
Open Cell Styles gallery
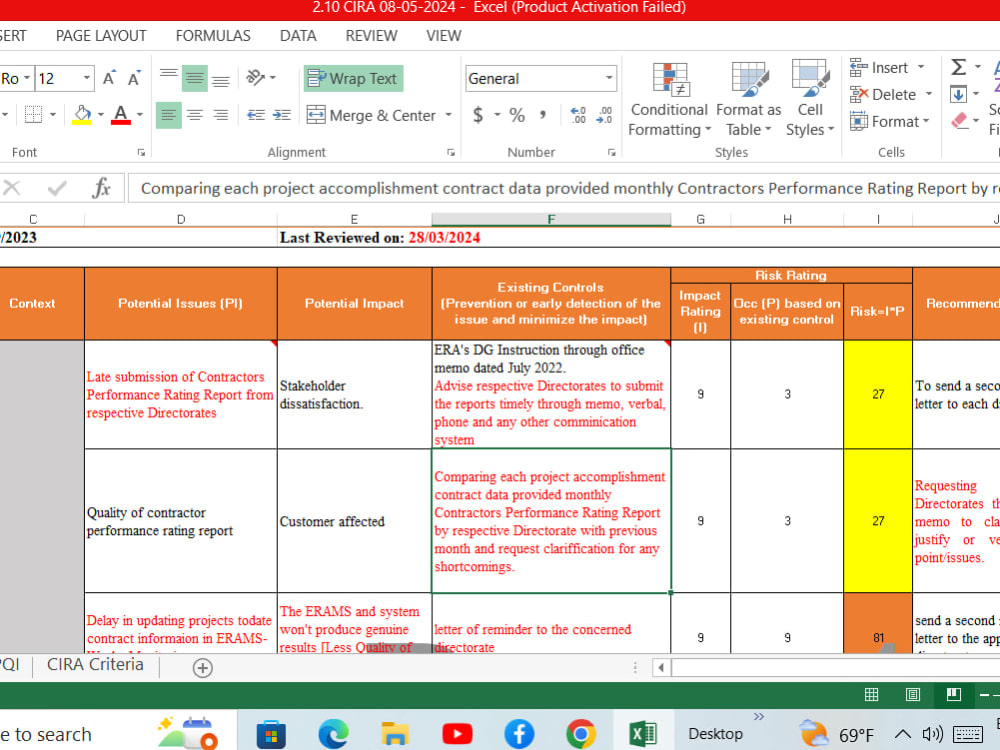810,99
